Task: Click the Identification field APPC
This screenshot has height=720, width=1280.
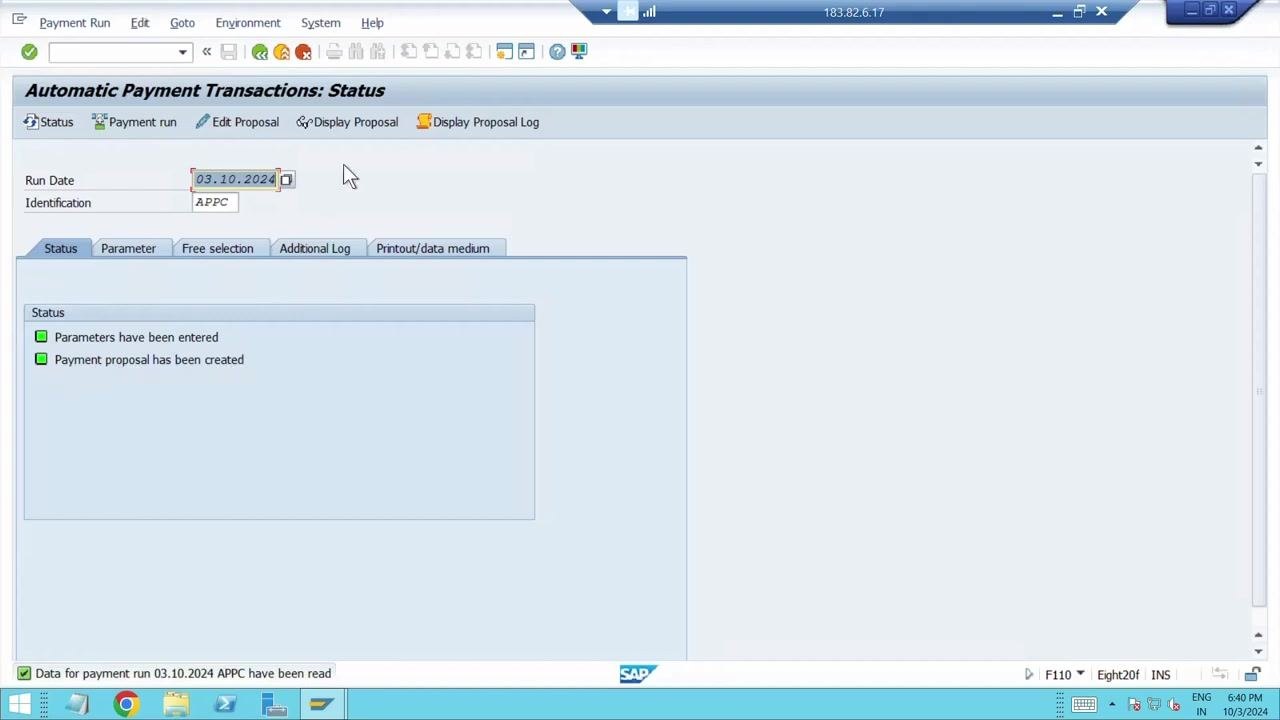Action: pos(215,202)
